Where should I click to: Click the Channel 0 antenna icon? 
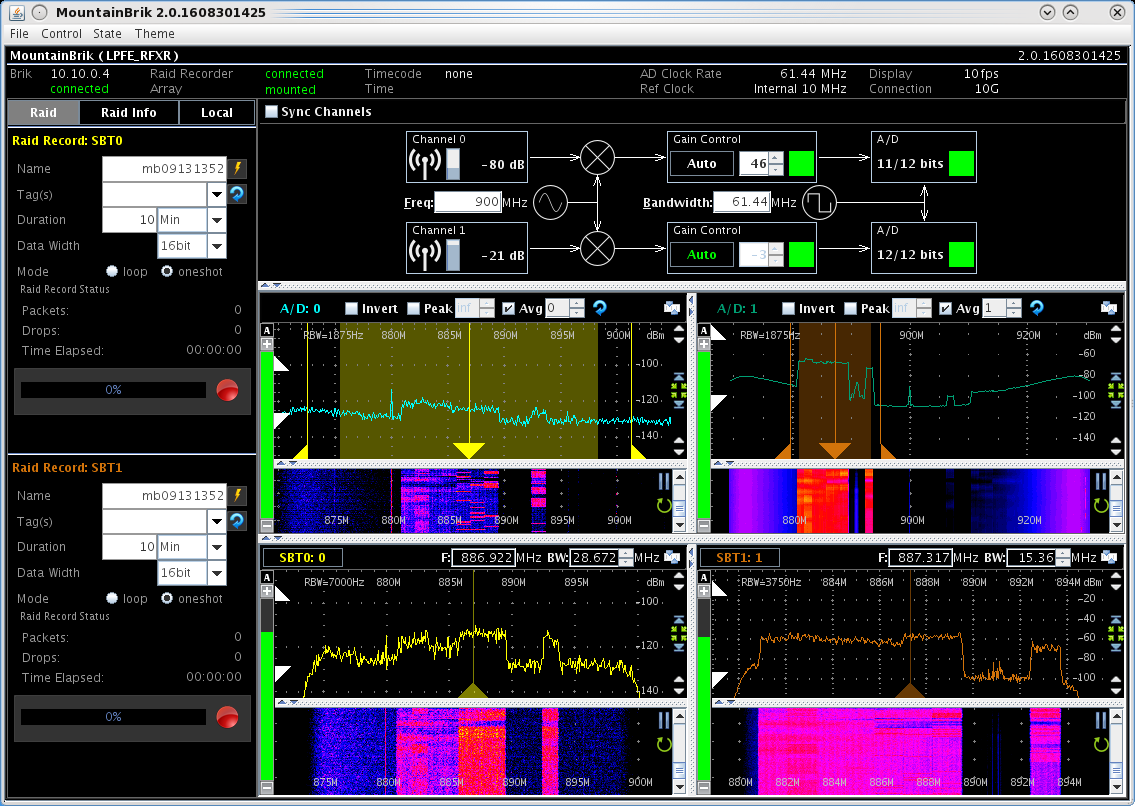425,163
